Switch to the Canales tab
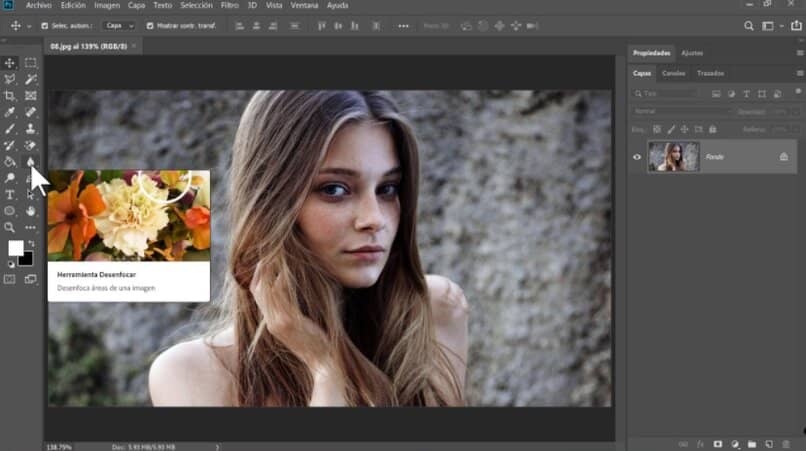The height and width of the screenshot is (451, 806). pos(673,74)
